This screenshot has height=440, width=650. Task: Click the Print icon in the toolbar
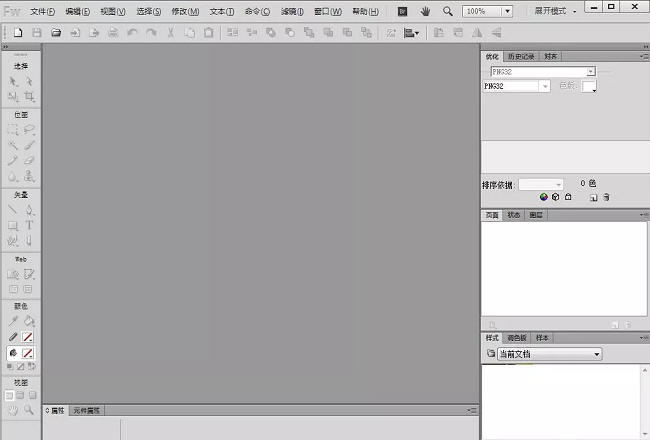coord(113,32)
